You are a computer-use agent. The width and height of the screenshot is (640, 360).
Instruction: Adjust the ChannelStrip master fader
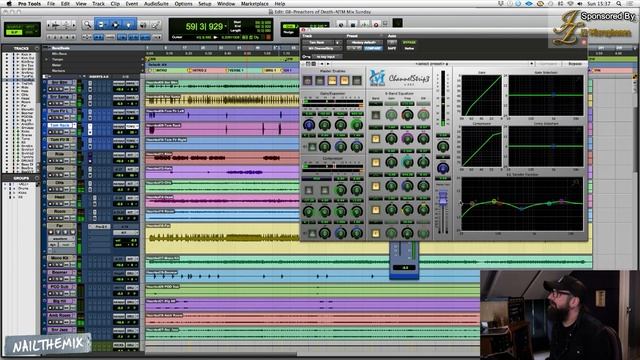click(x=443, y=198)
